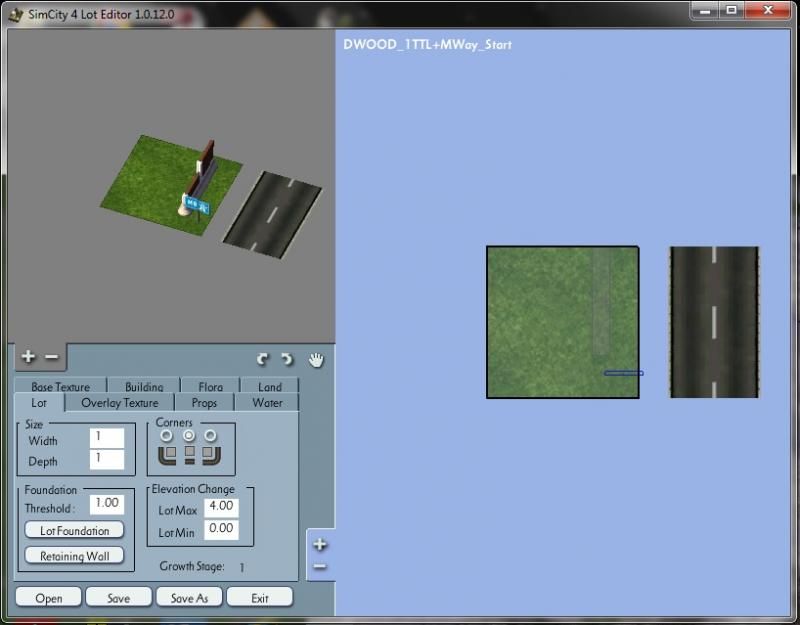Viewport: 800px width, 625px height.
Task: Select the grass lot tile in top view
Action: pos(563,322)
